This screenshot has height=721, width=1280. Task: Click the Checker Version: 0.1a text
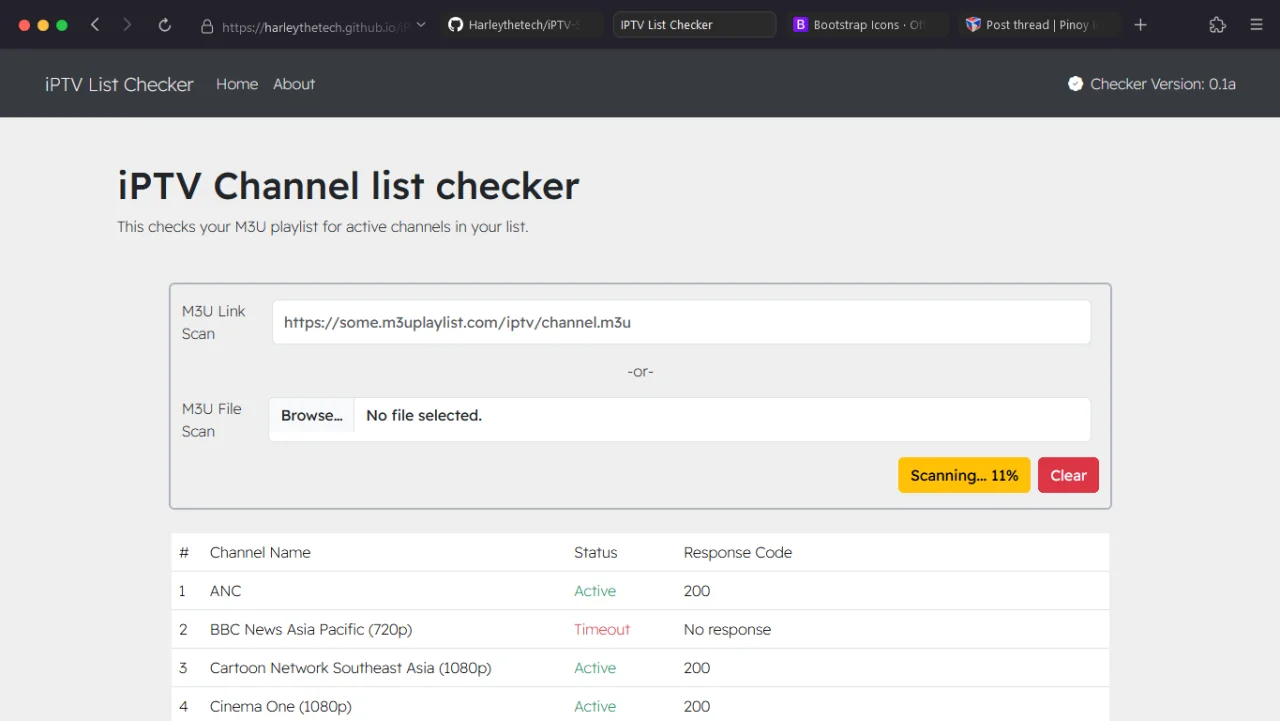[1163, 84]
